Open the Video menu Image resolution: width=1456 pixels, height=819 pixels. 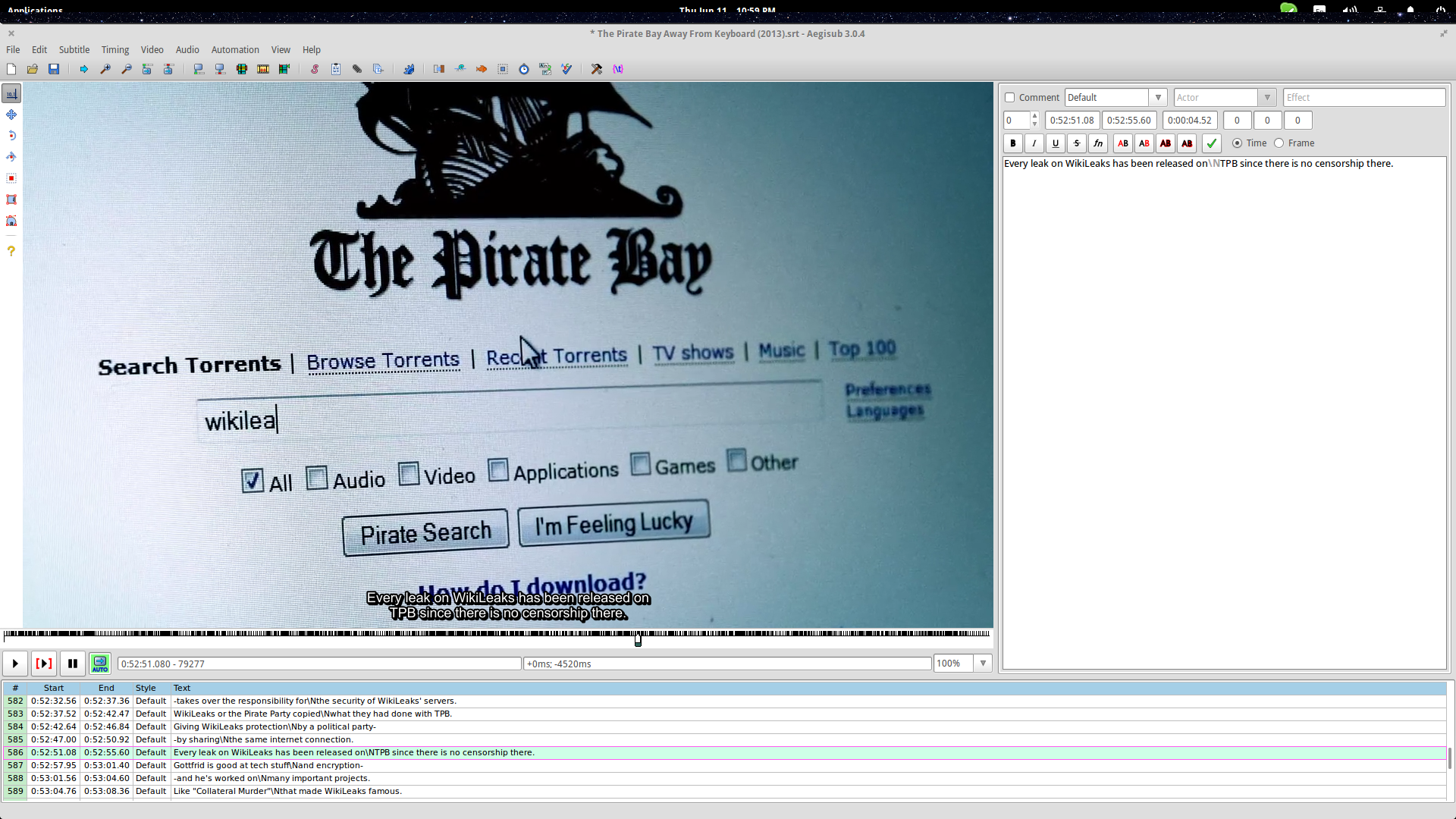(152, 50)
